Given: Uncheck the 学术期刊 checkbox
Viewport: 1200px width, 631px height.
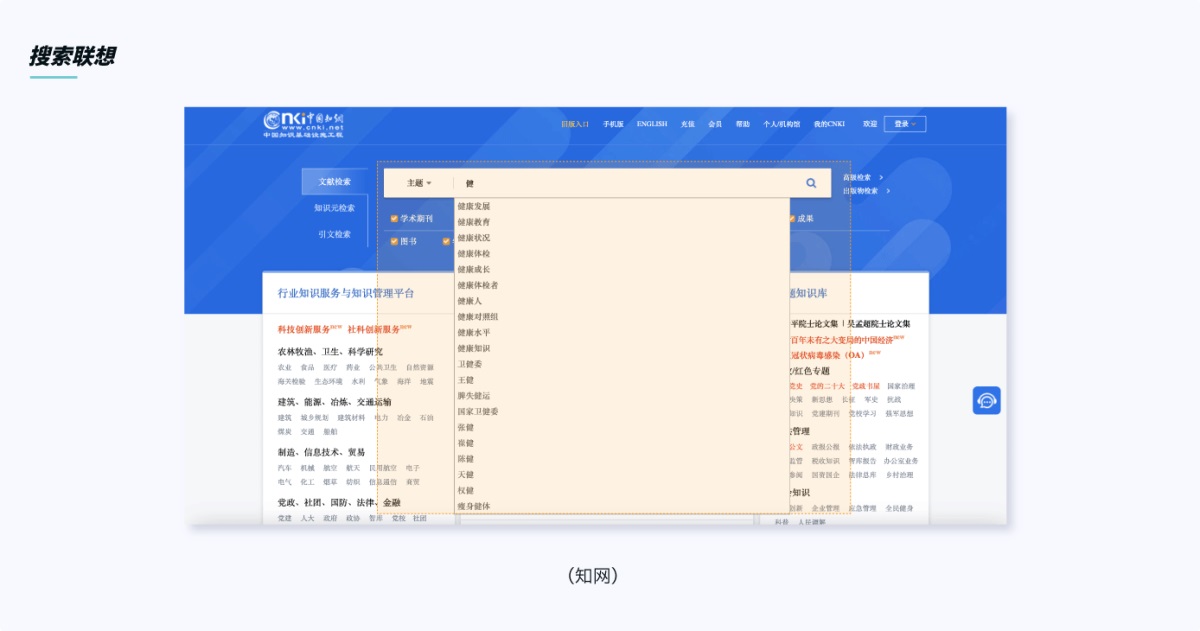Looking at the screenshot, I should [394, 218].
